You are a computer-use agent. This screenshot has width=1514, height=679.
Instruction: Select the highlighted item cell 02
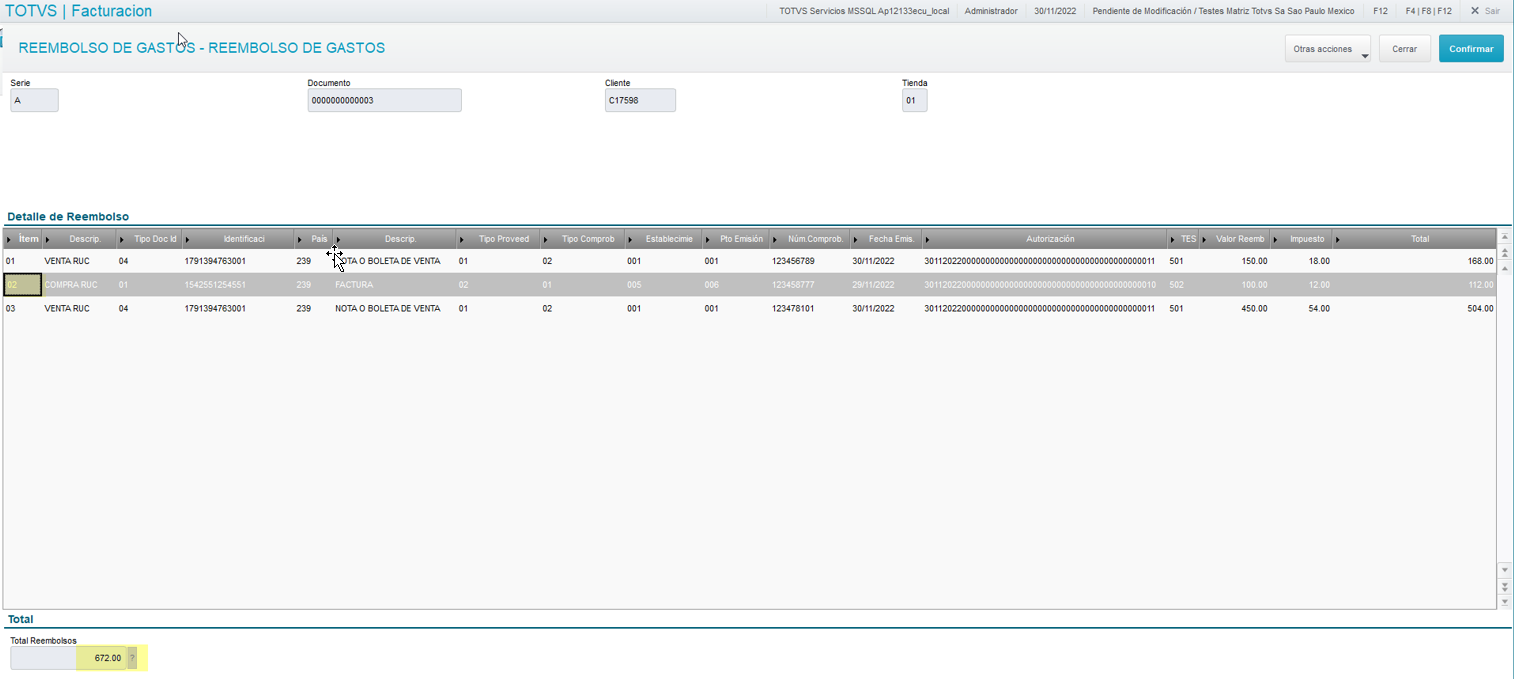coord(22,285)
